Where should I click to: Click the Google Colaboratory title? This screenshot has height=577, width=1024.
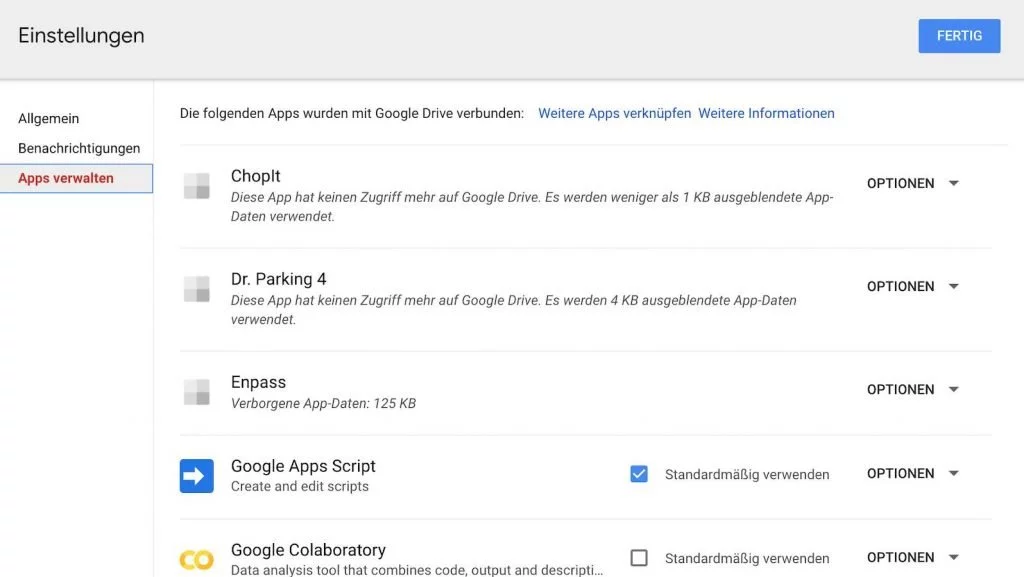click(x=308, y=550)
